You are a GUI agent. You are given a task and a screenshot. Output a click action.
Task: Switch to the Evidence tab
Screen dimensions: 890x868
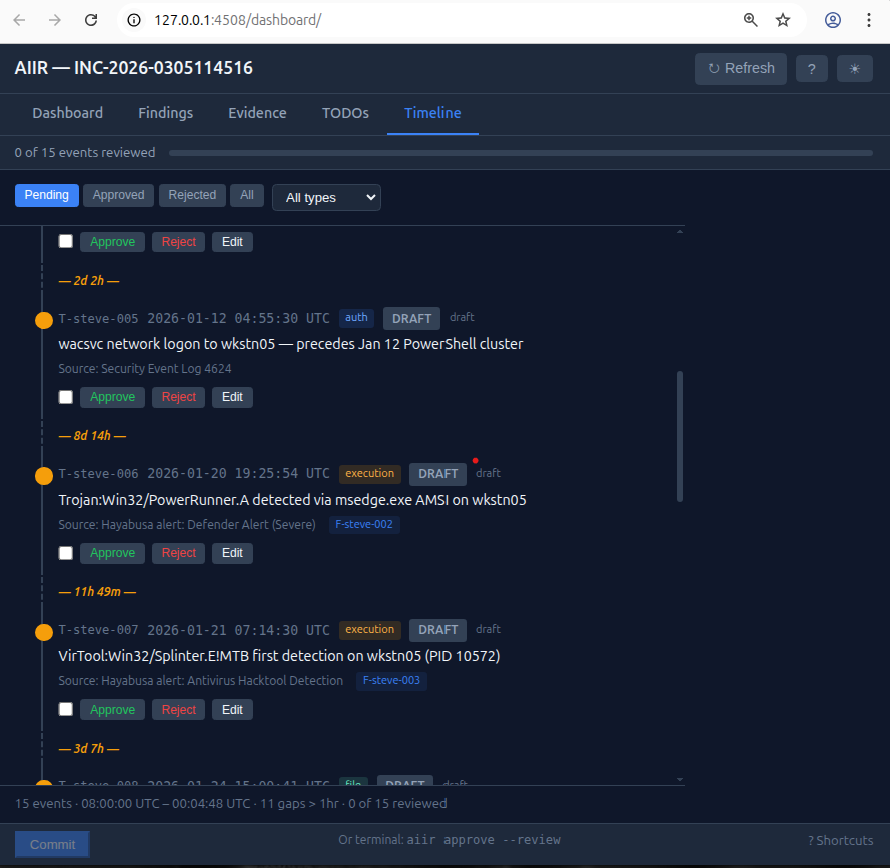(257, 113)
